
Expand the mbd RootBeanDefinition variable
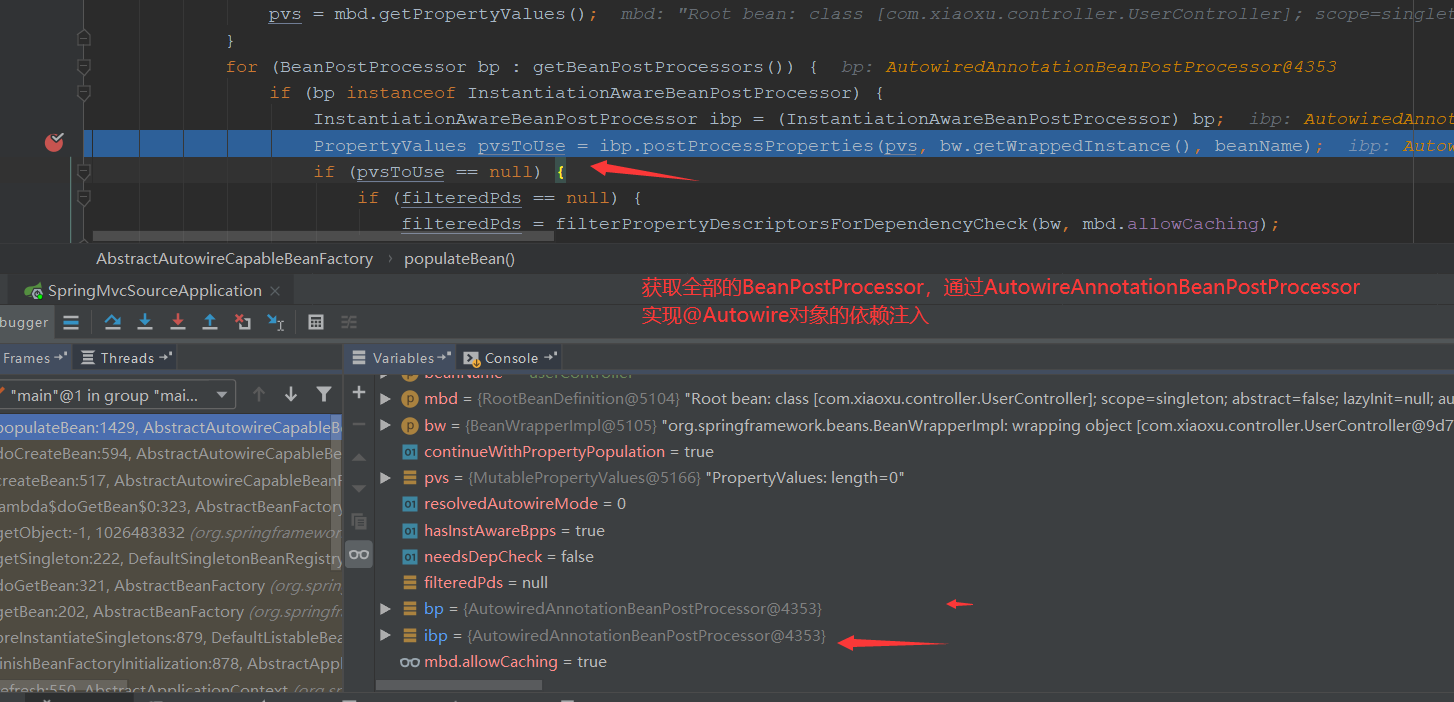[386, 399]
